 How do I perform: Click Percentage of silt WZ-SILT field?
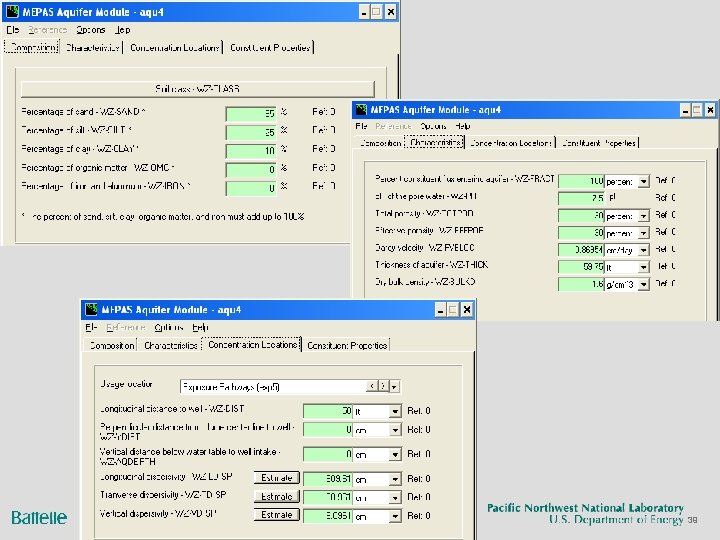pyautogui.click(x=251, y=132)
